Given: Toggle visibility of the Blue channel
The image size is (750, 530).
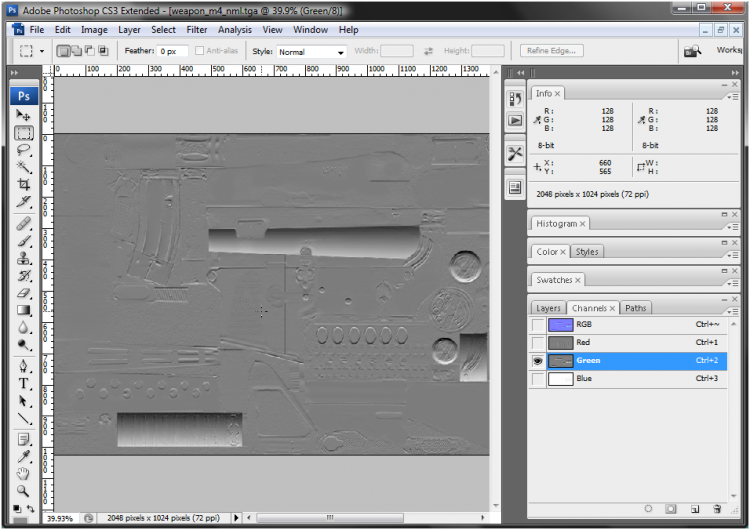Looking at the screenshot, I should click(x=538, y=379).
